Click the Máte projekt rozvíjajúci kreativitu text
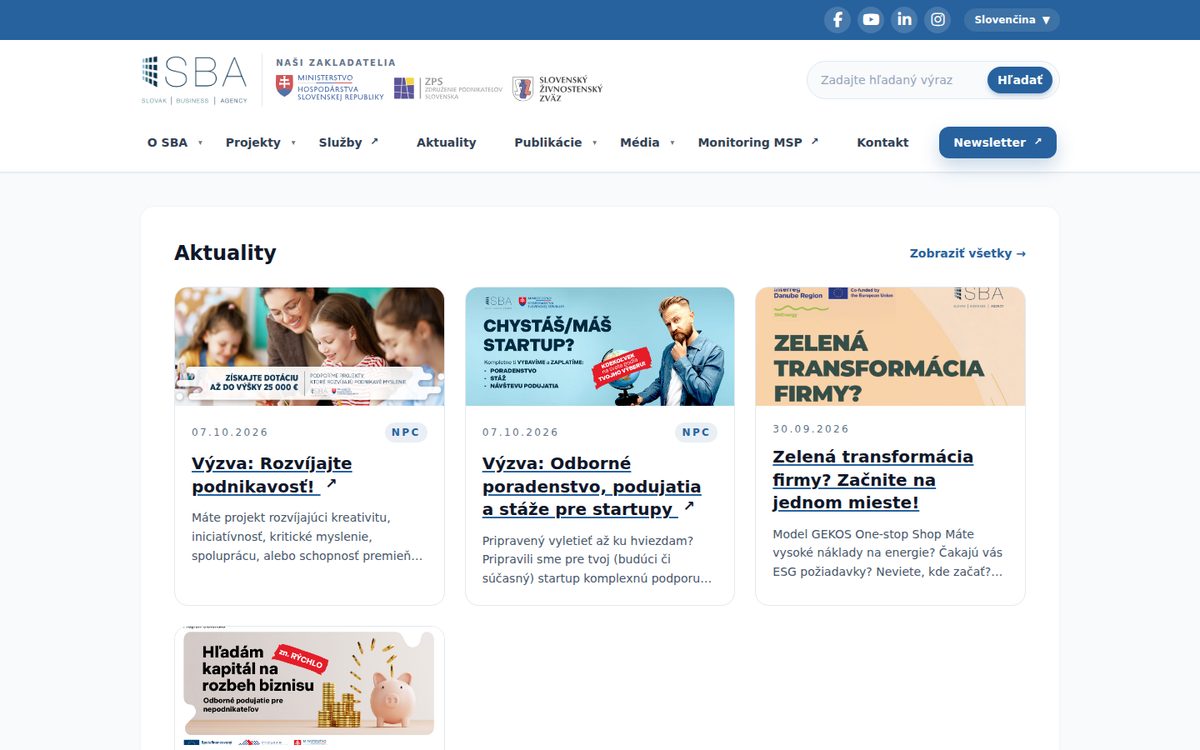This screenshot has width=1200, height=750. point(307,537)
